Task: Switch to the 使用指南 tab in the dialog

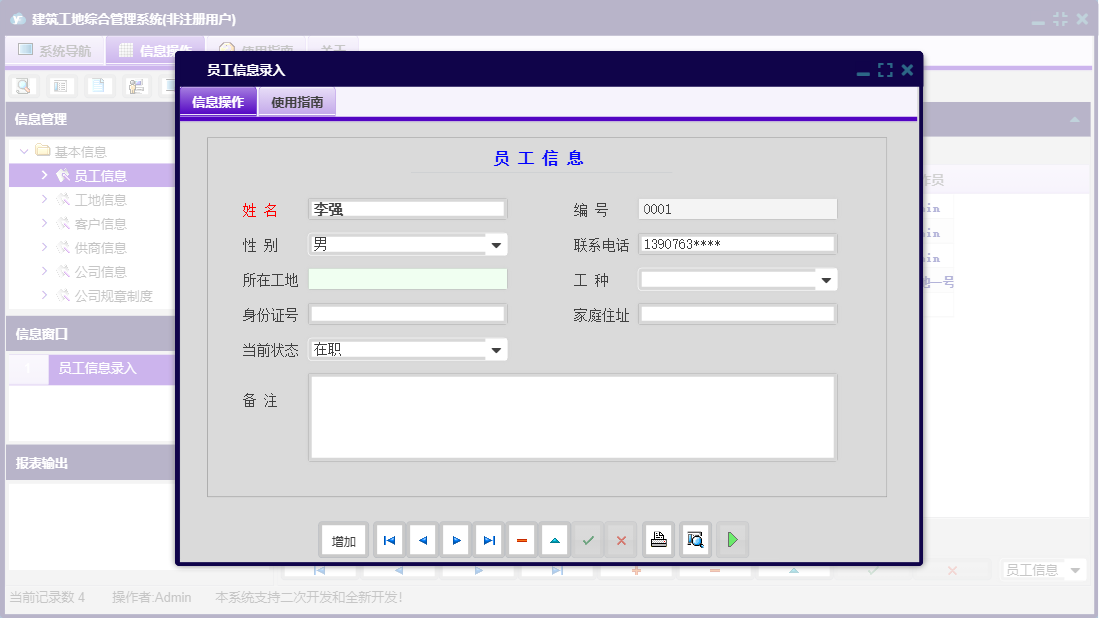Action: coord(296,101)
